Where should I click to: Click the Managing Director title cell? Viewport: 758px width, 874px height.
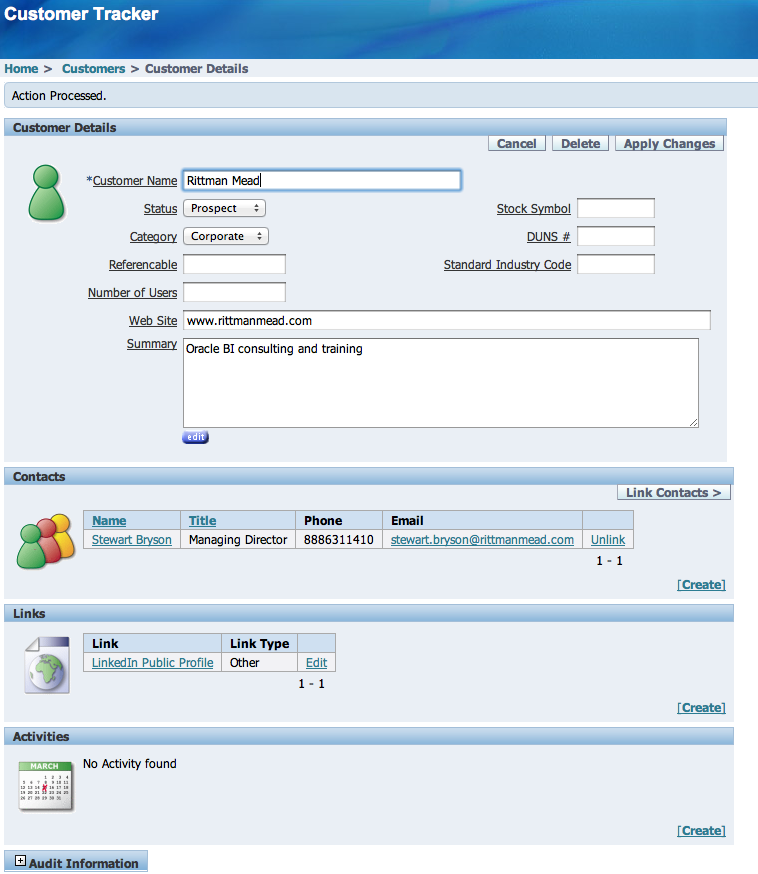(x=238, y=540)
